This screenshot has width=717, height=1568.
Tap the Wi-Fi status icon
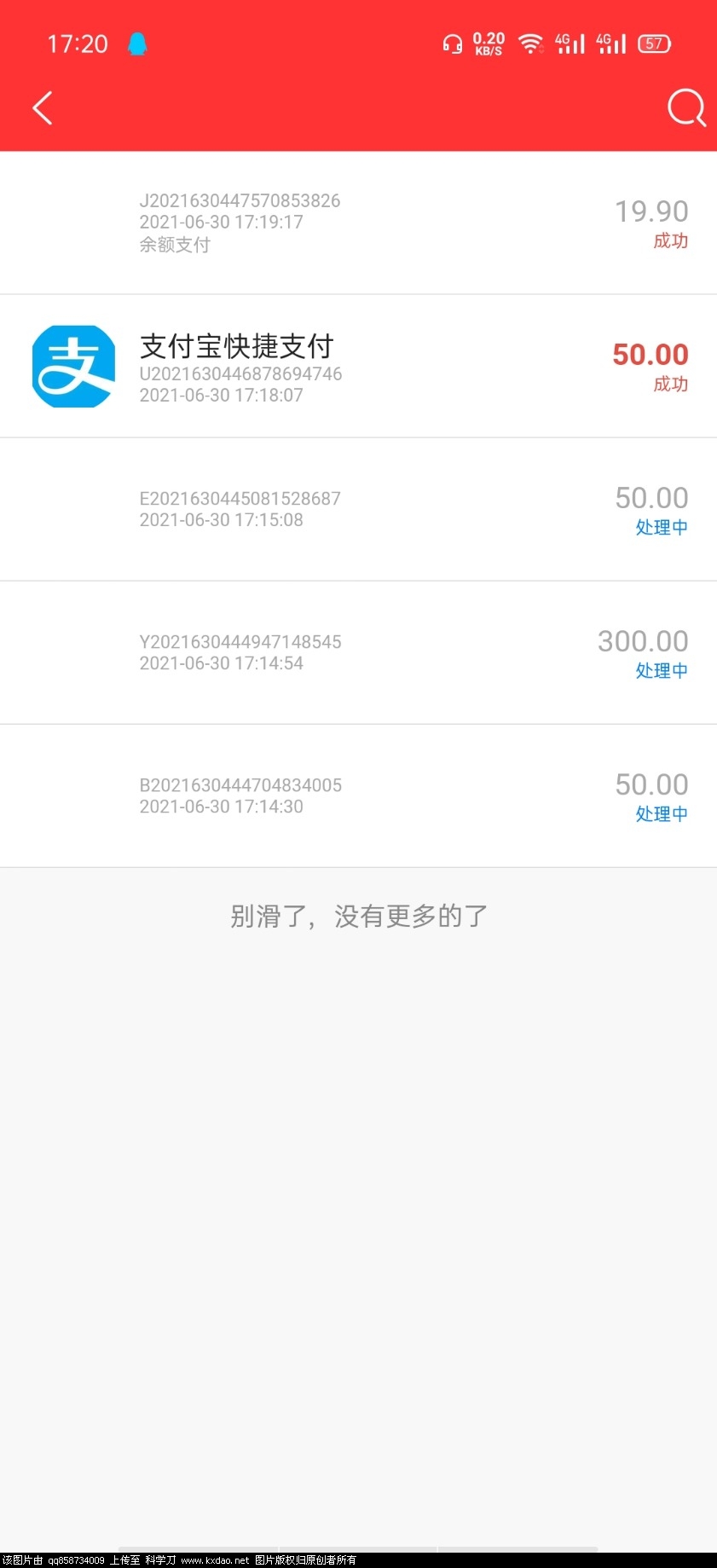coord(530,43)
